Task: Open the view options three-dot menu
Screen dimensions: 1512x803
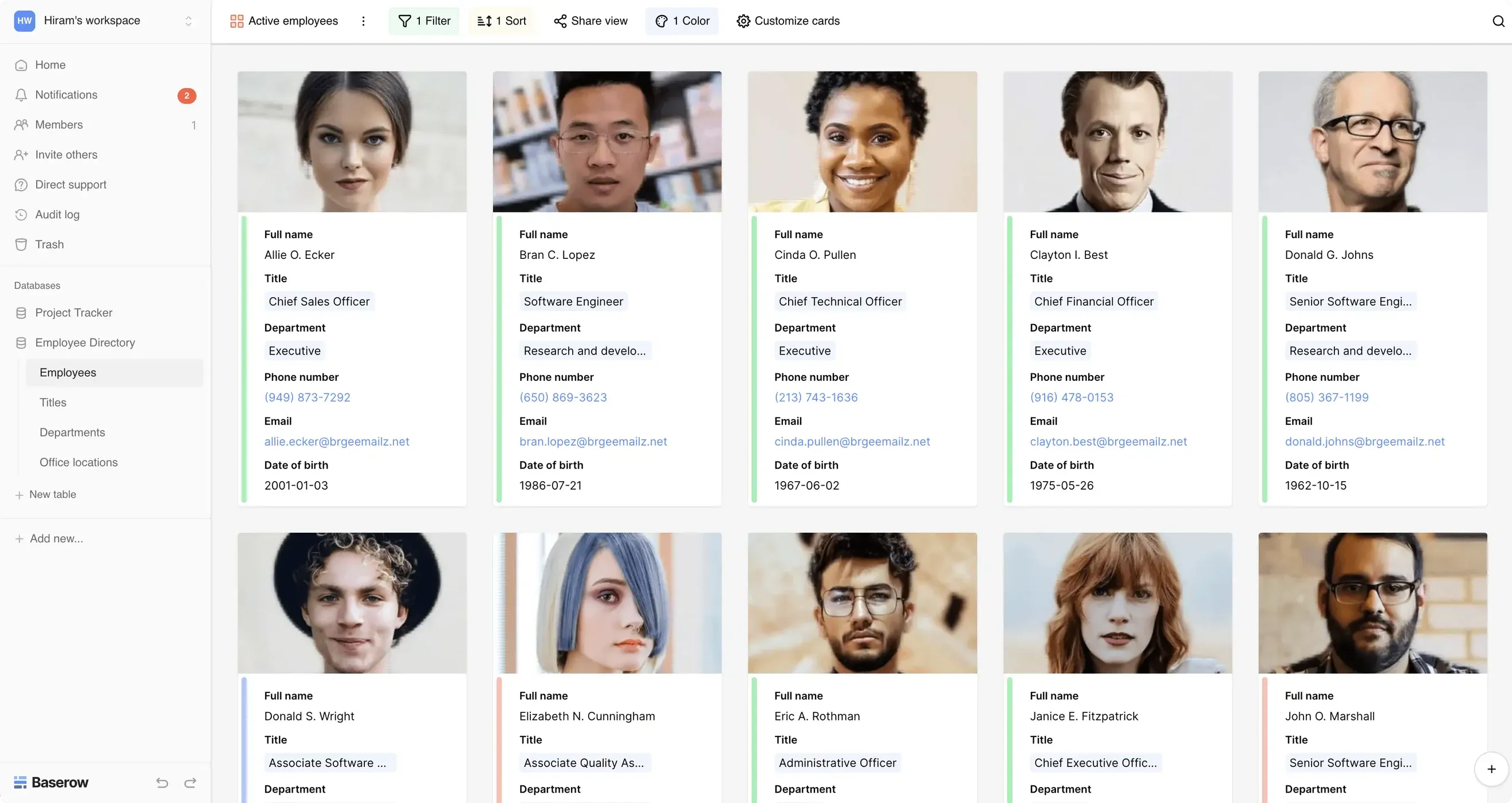Action: tap(363, 21)
